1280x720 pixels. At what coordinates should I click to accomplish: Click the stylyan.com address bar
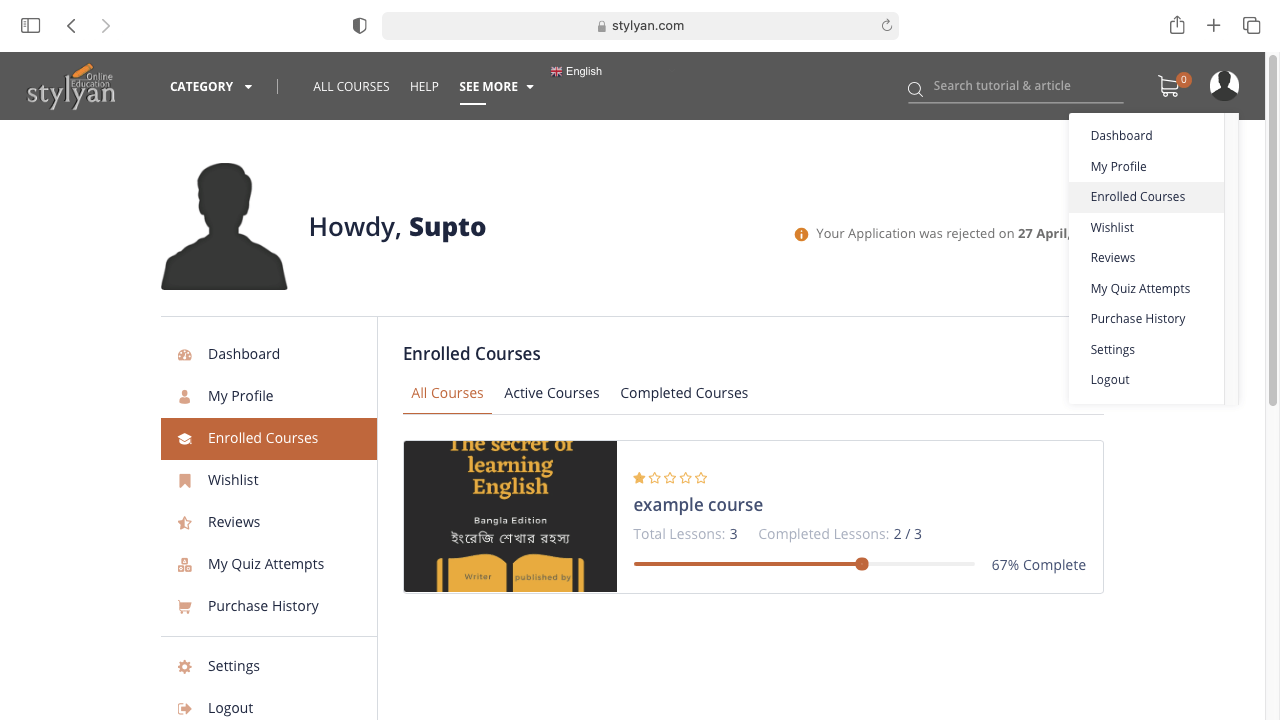tap(640, 26)
